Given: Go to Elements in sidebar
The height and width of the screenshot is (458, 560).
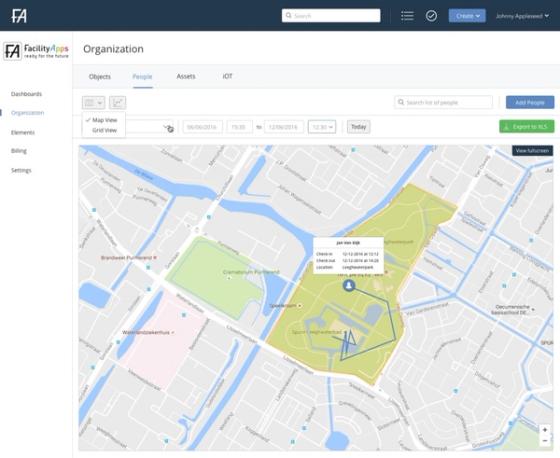Looking at the screenshot, I should [x=23, y=133].
